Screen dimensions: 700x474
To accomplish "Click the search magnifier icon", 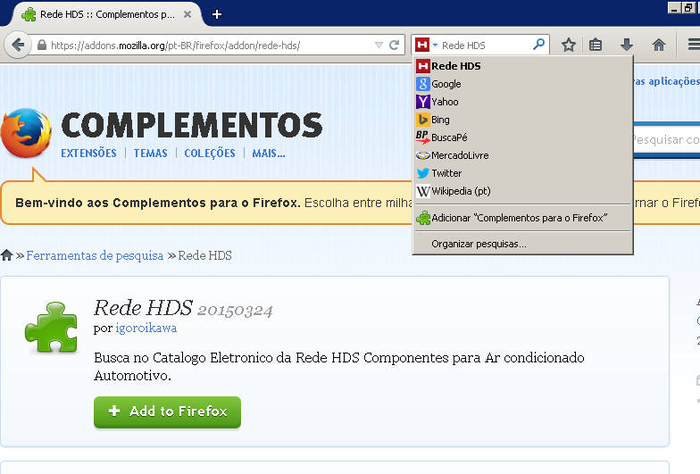I will pyautogui.click(x=539, y=44).
